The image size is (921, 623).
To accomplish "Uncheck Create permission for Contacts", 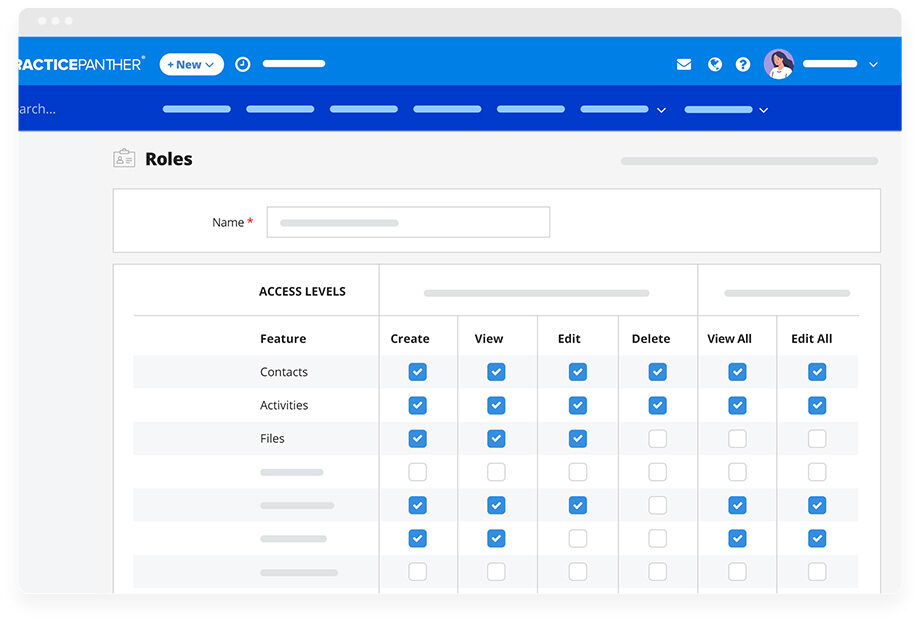I will tap(417, 371).
